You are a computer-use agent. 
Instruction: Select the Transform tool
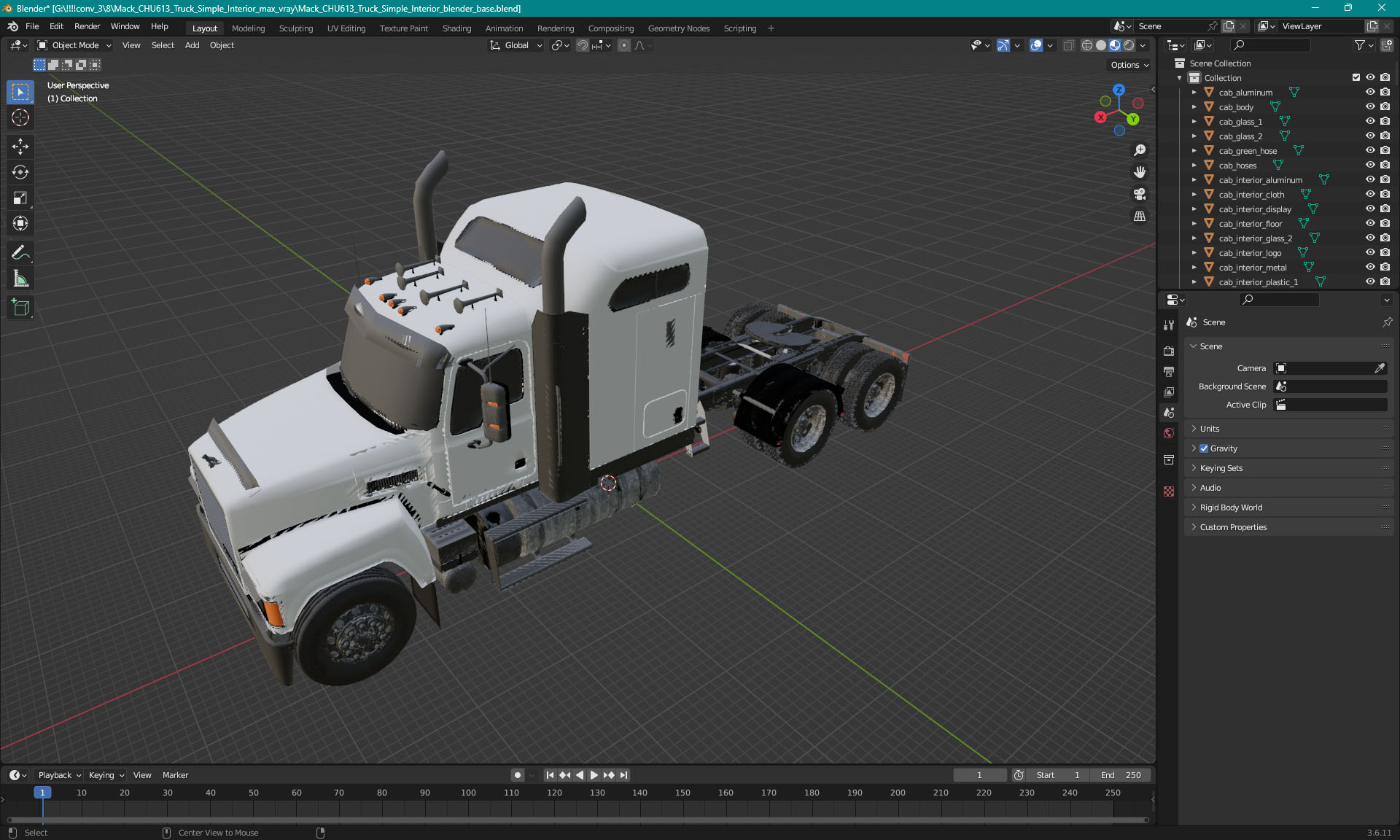[20, 223]
